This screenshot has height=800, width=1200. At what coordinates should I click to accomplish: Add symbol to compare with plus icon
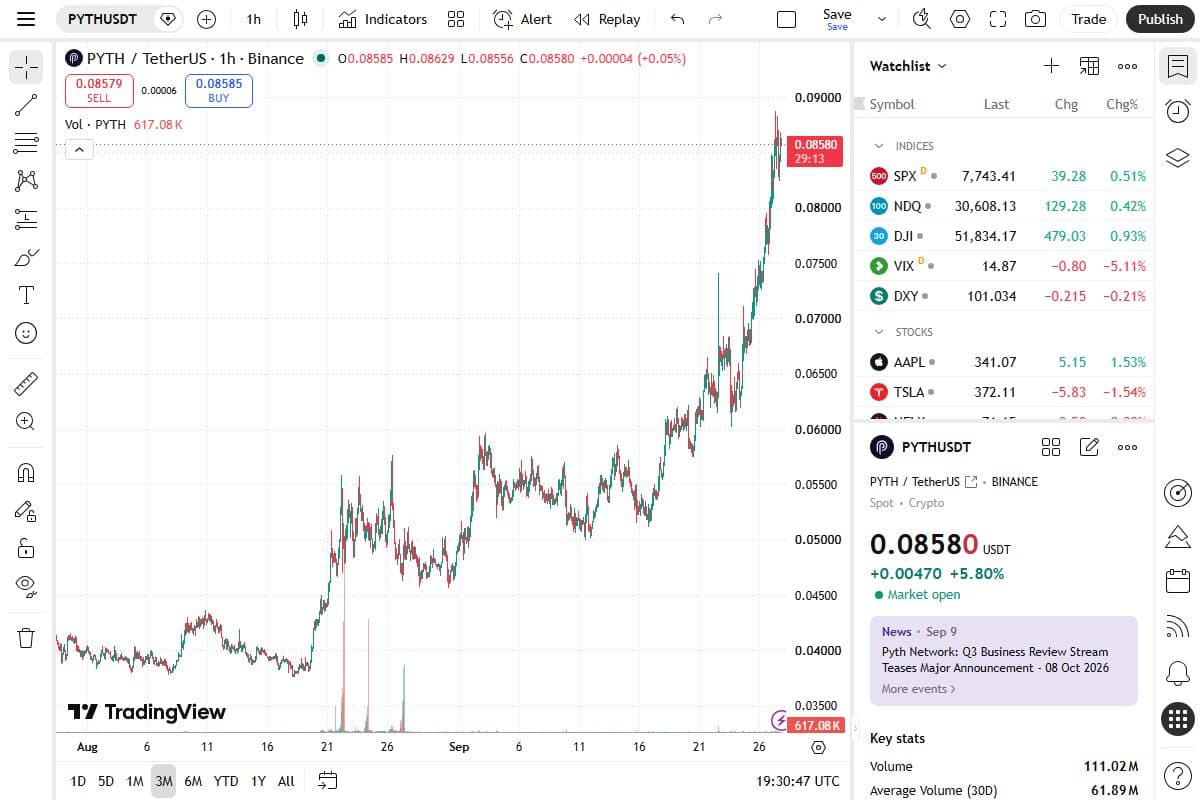tap(206, 19)
